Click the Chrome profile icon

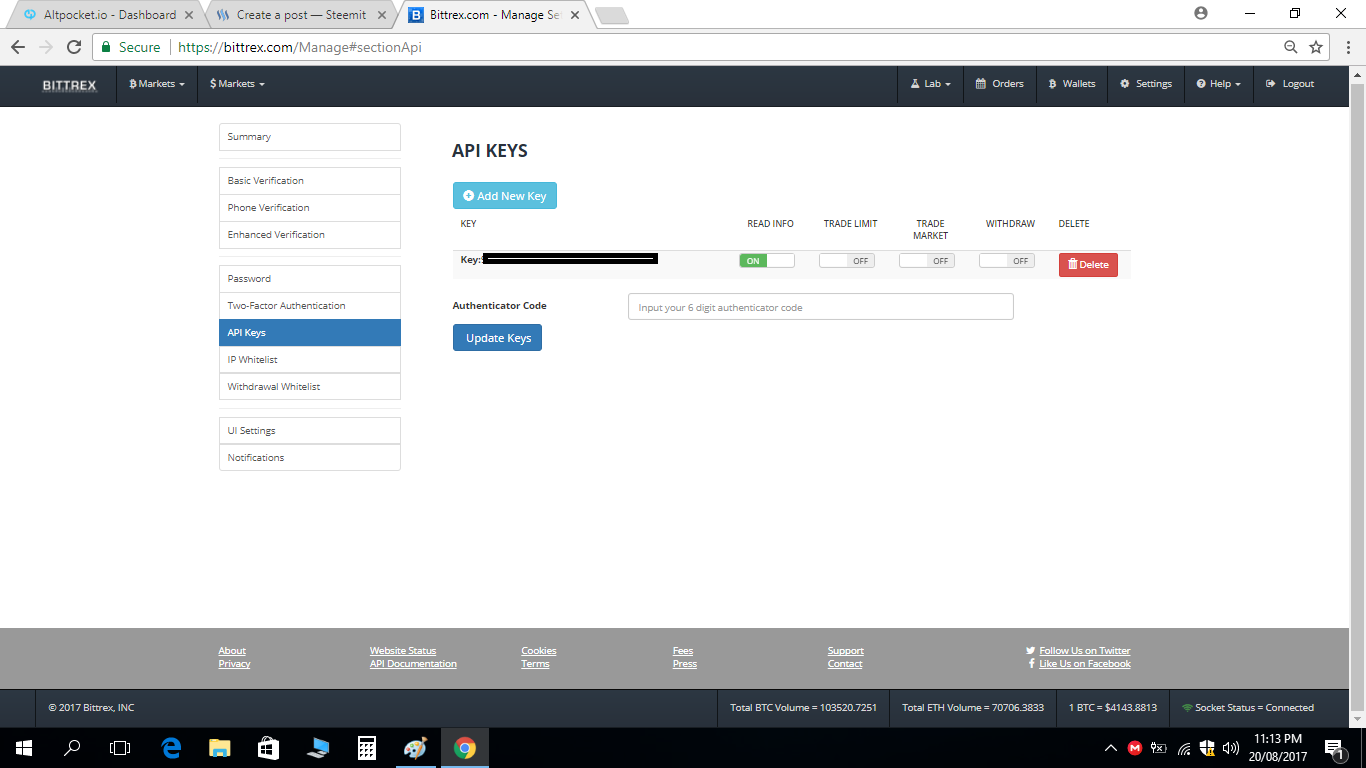[1201, 13]
